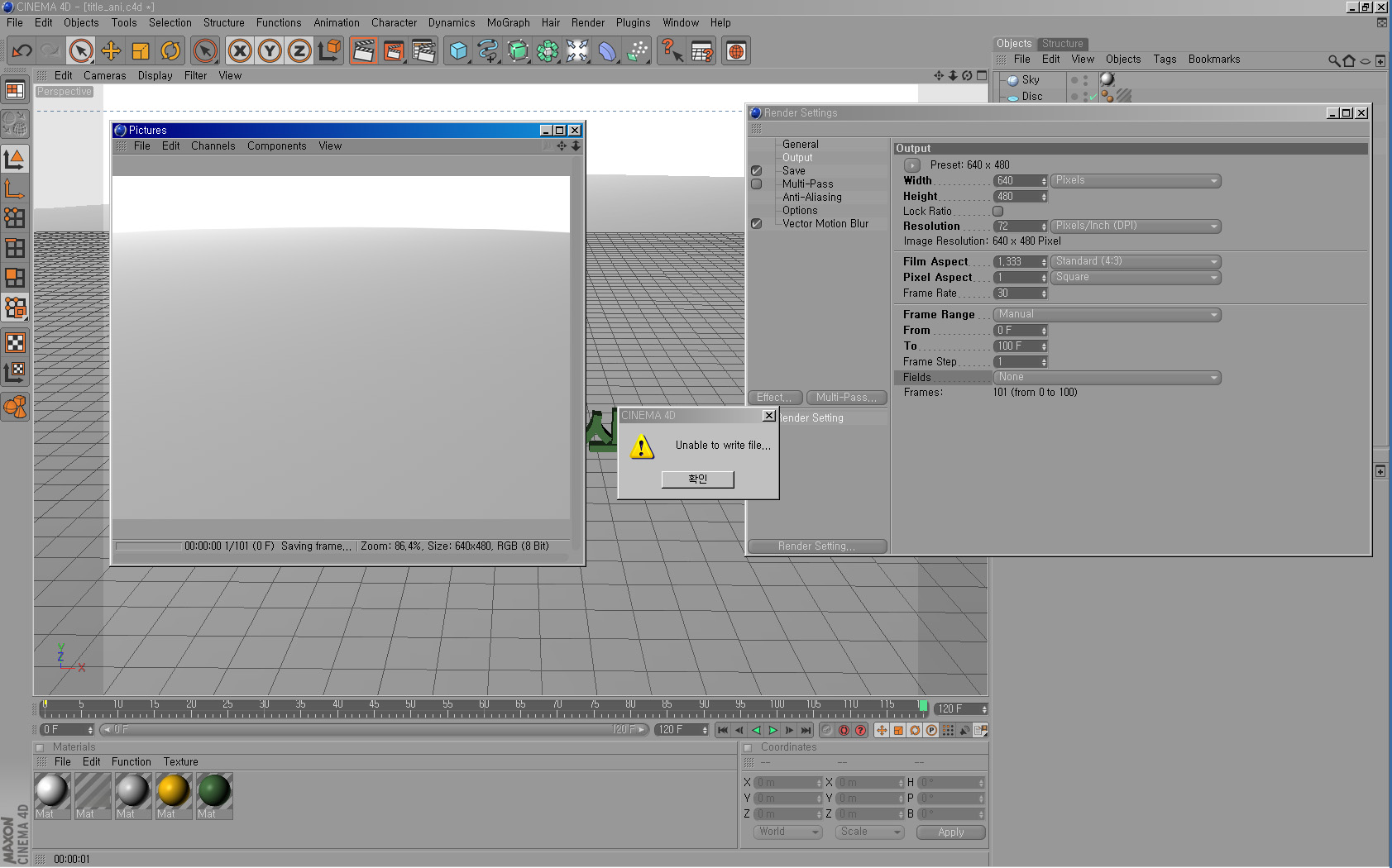Open Texture menu in Materials panel

pos(180,762)
